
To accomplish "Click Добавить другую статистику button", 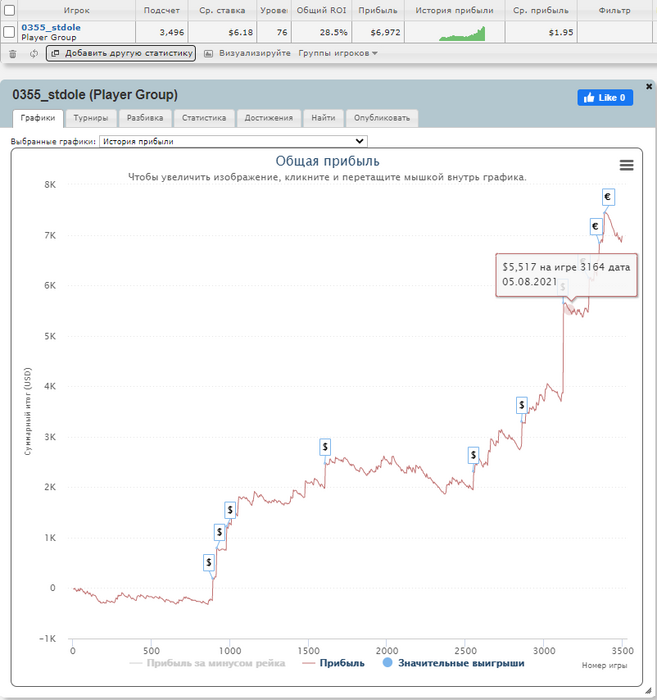I will 121,53.
